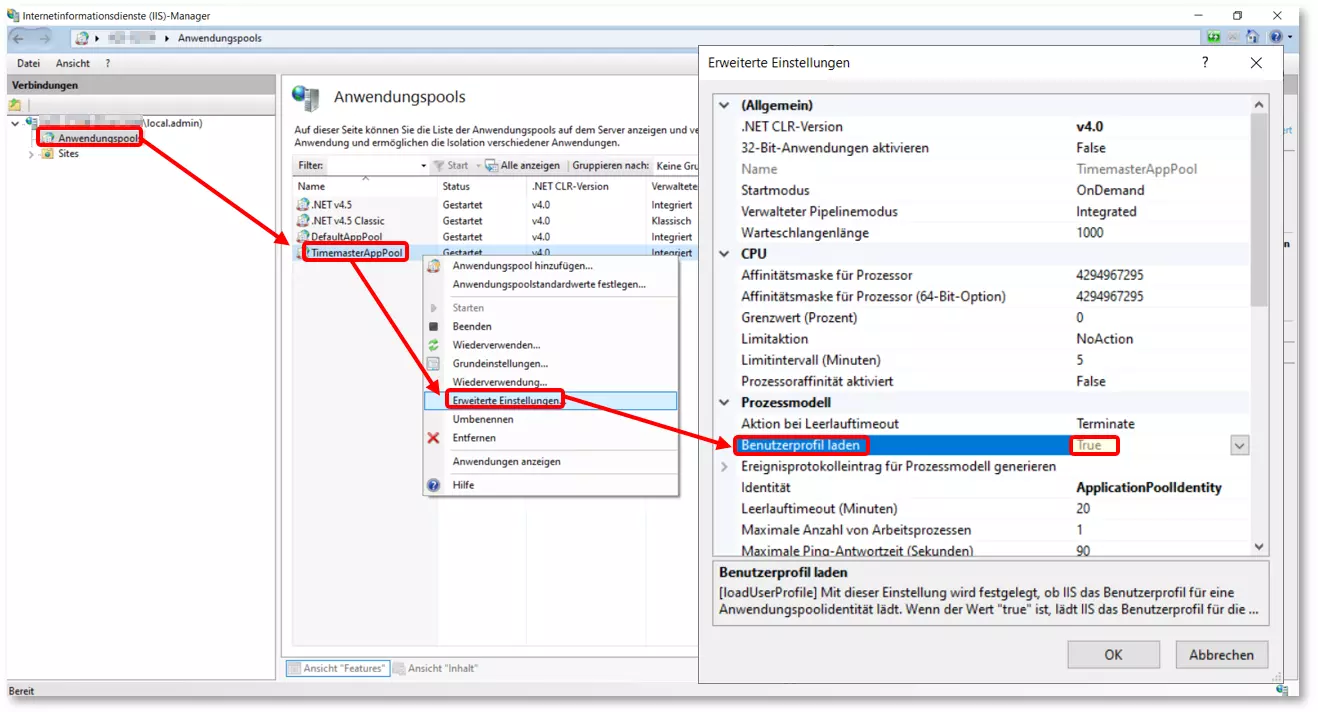Expand the Sites tree node
Screen dimensions: 1318x712
point(31,154)
